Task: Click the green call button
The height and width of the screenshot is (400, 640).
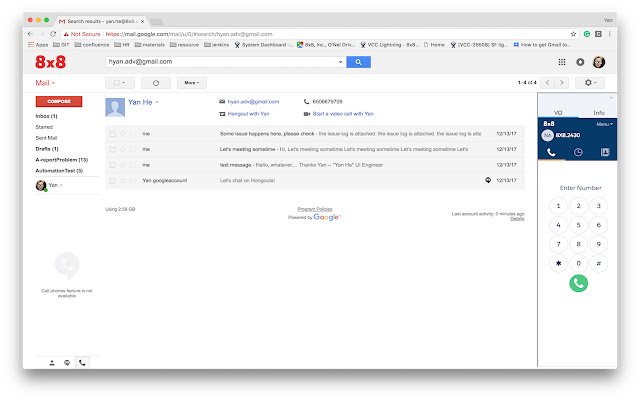Action: click(578, 283)
